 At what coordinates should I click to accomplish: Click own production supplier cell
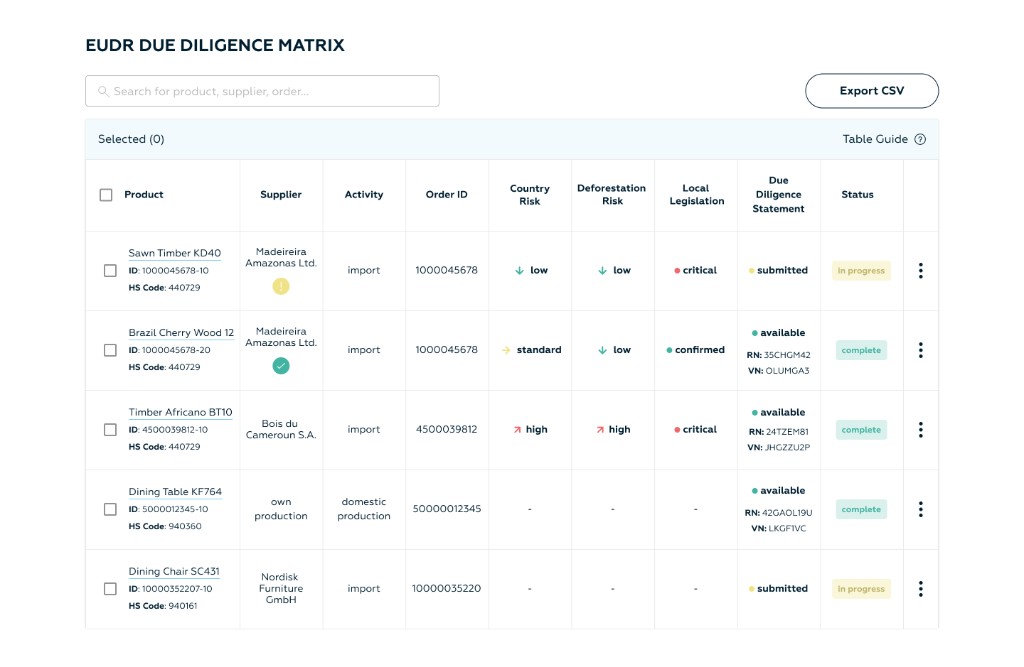click(281, 509)
